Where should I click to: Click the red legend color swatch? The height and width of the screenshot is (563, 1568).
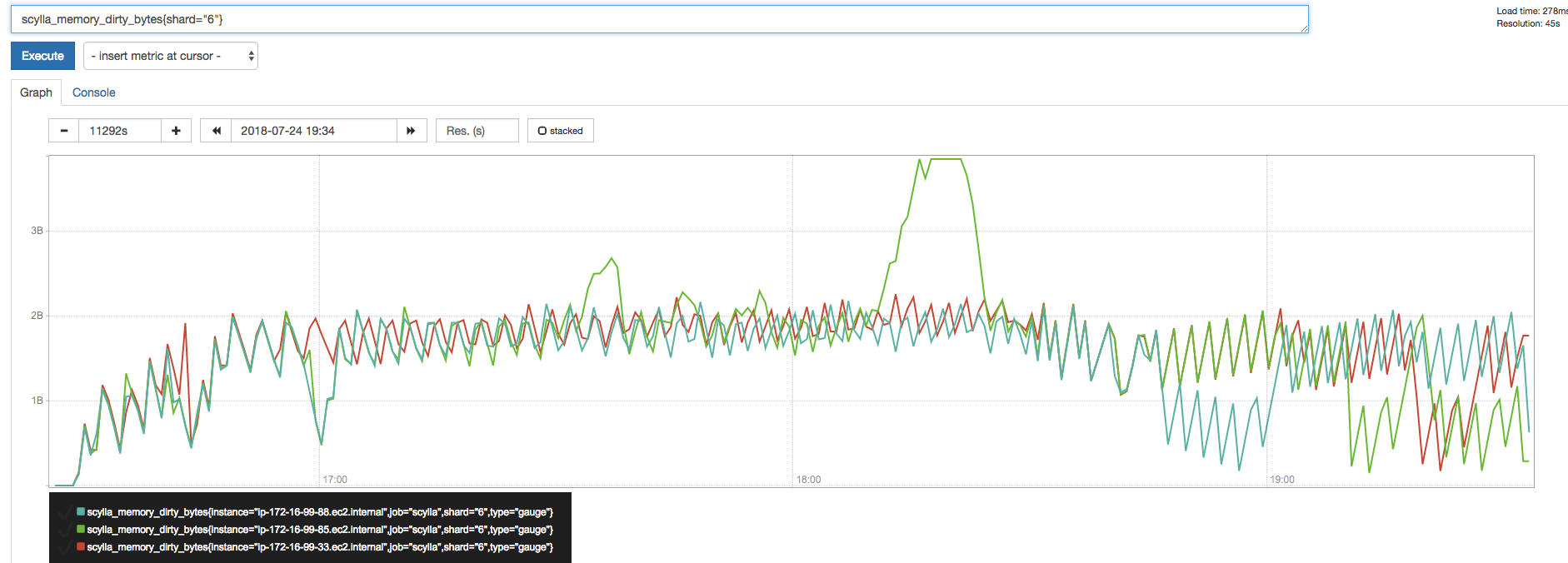click(x=81, y=546)
